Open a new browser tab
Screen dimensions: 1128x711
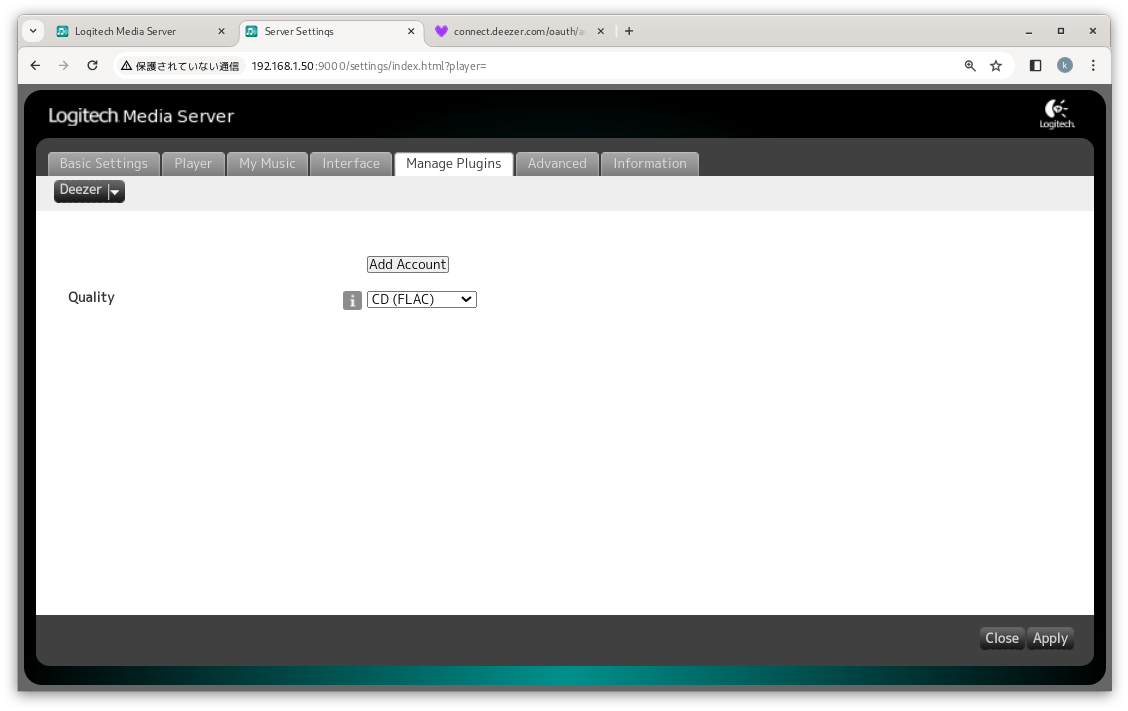629,31
